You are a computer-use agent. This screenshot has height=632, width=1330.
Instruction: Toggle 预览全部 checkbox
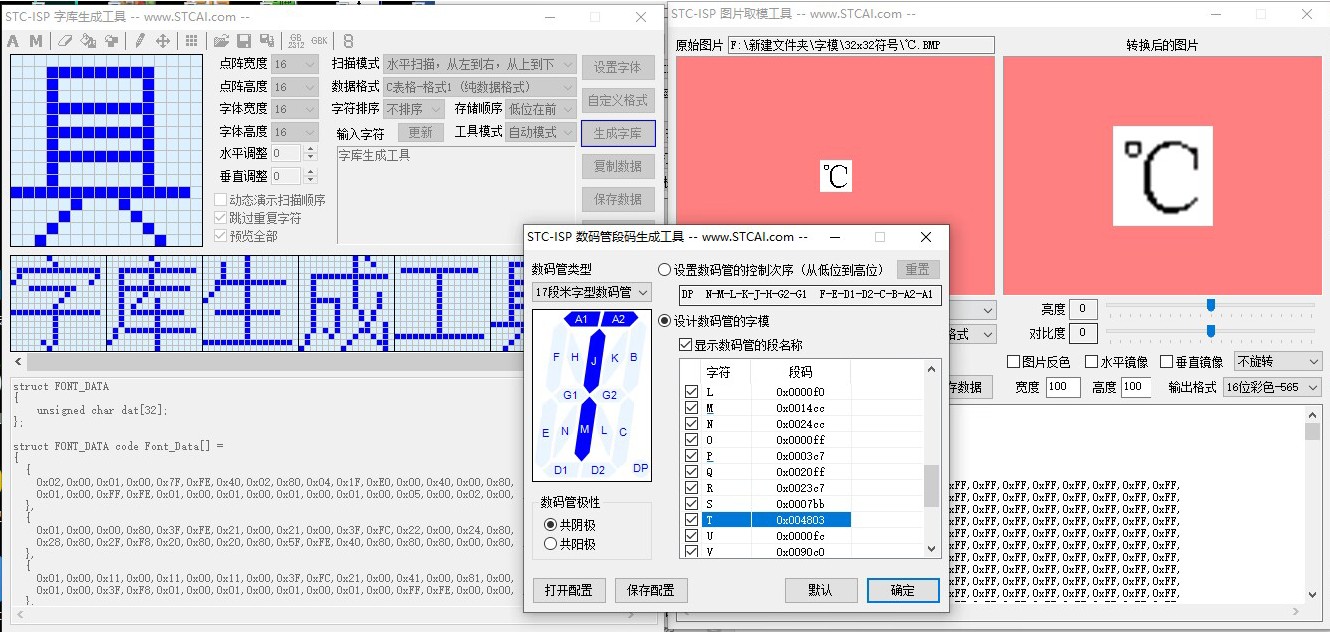221,236
